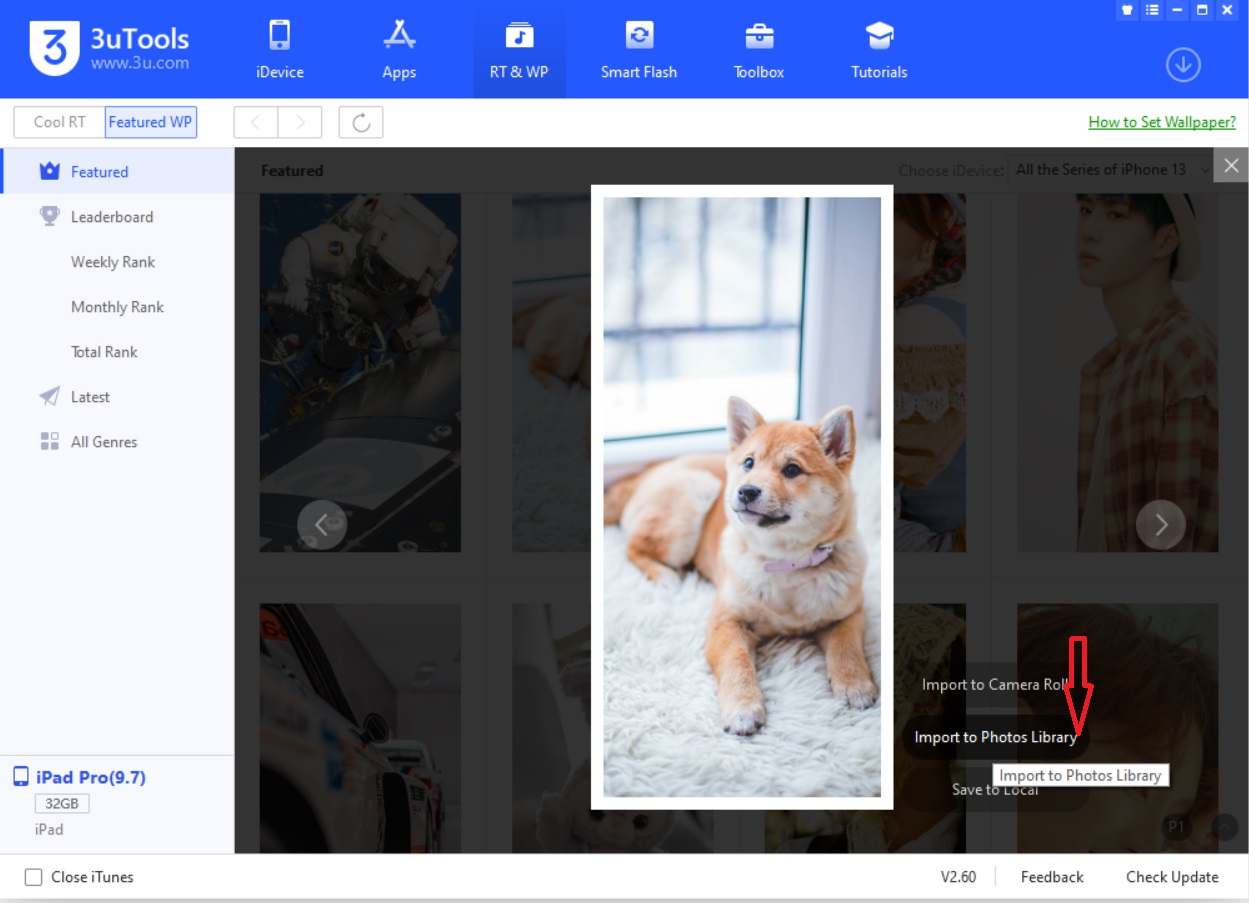Open the Tutorials section
Screen dimensions: 1249x903
point(879,50)
